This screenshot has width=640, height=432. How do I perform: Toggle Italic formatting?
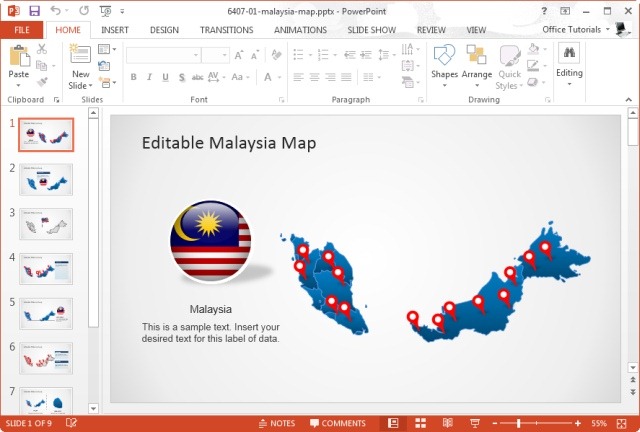[x=149, y=77]
